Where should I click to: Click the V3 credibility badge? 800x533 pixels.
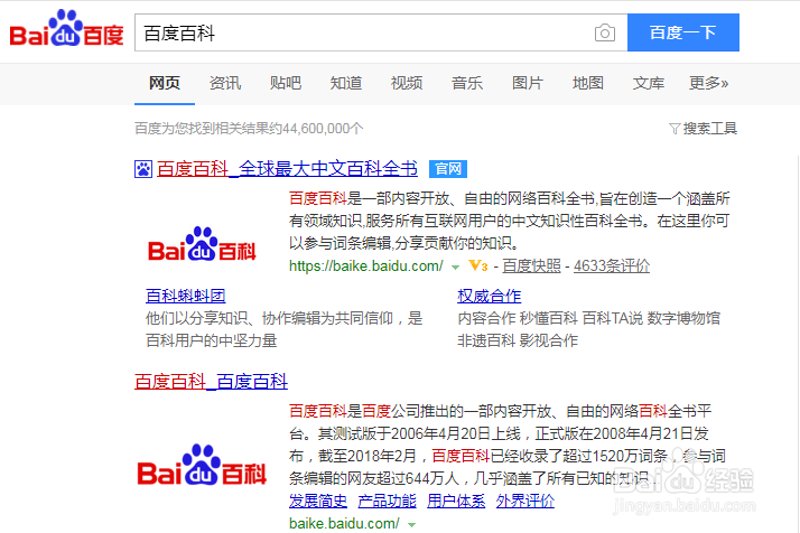[479, 266]
